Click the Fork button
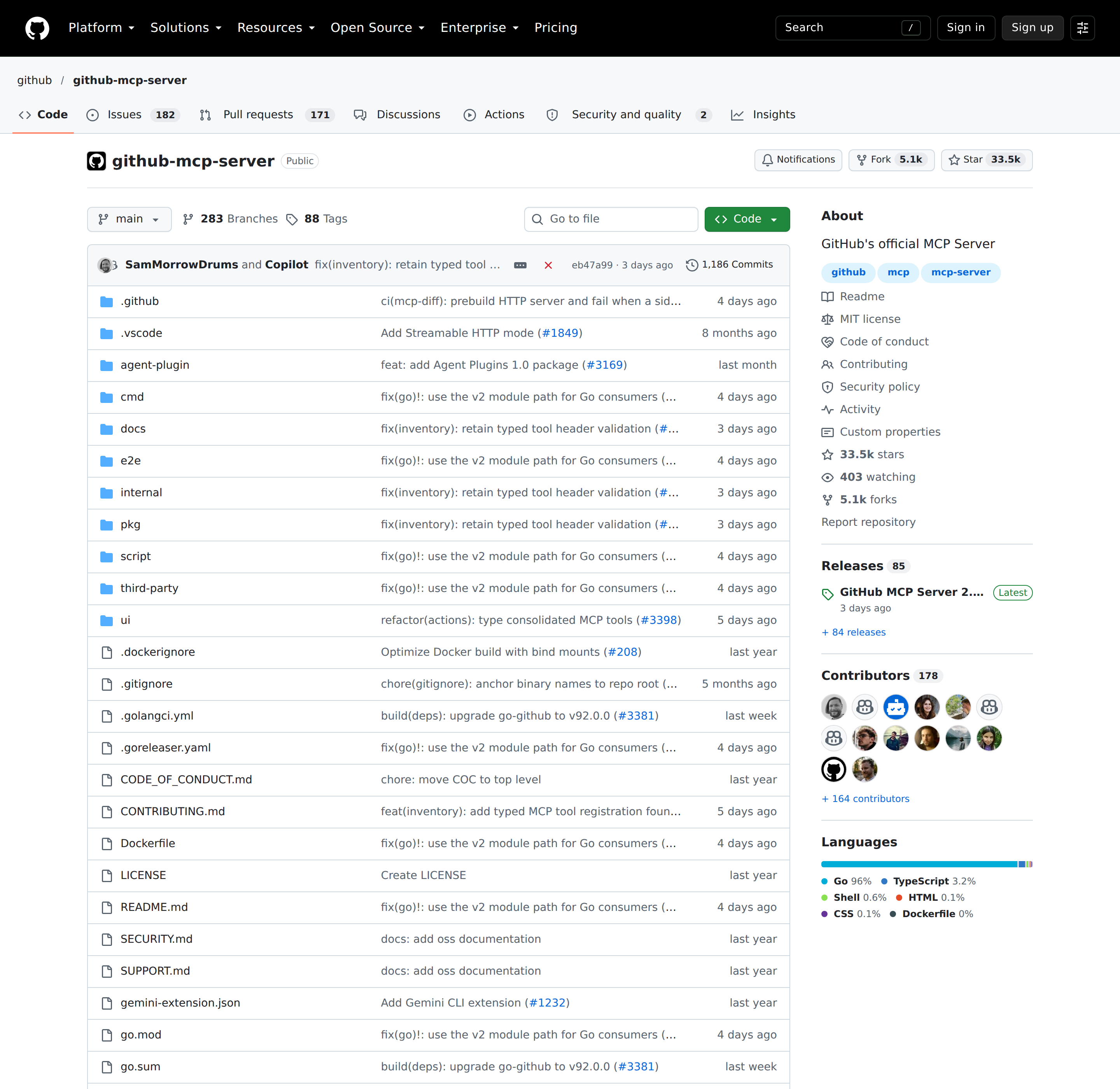This screenshot has height=1089, width=1120. [891, 159]
